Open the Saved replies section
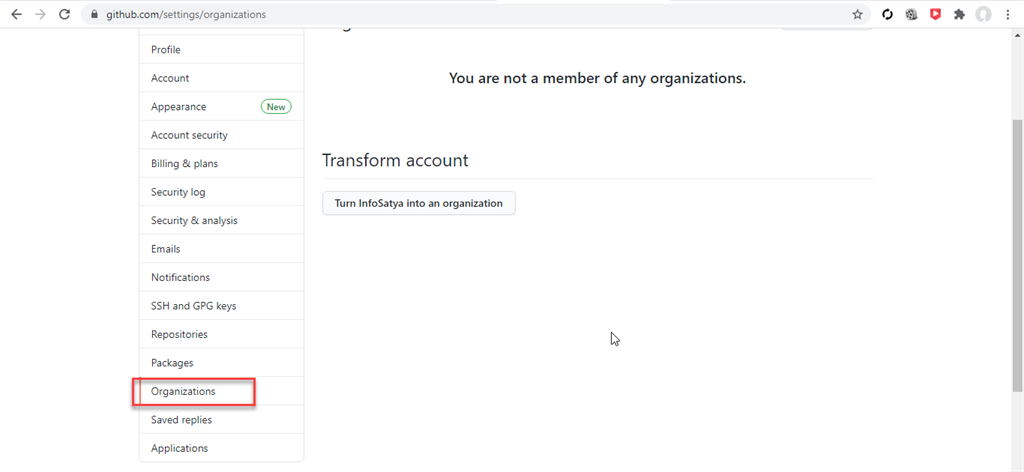 click(x=181, y=420)
